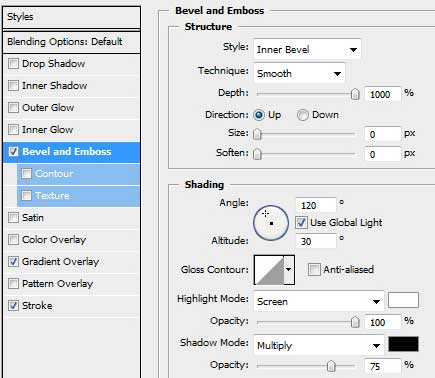Click the Size value field

(x=383, y=134)
